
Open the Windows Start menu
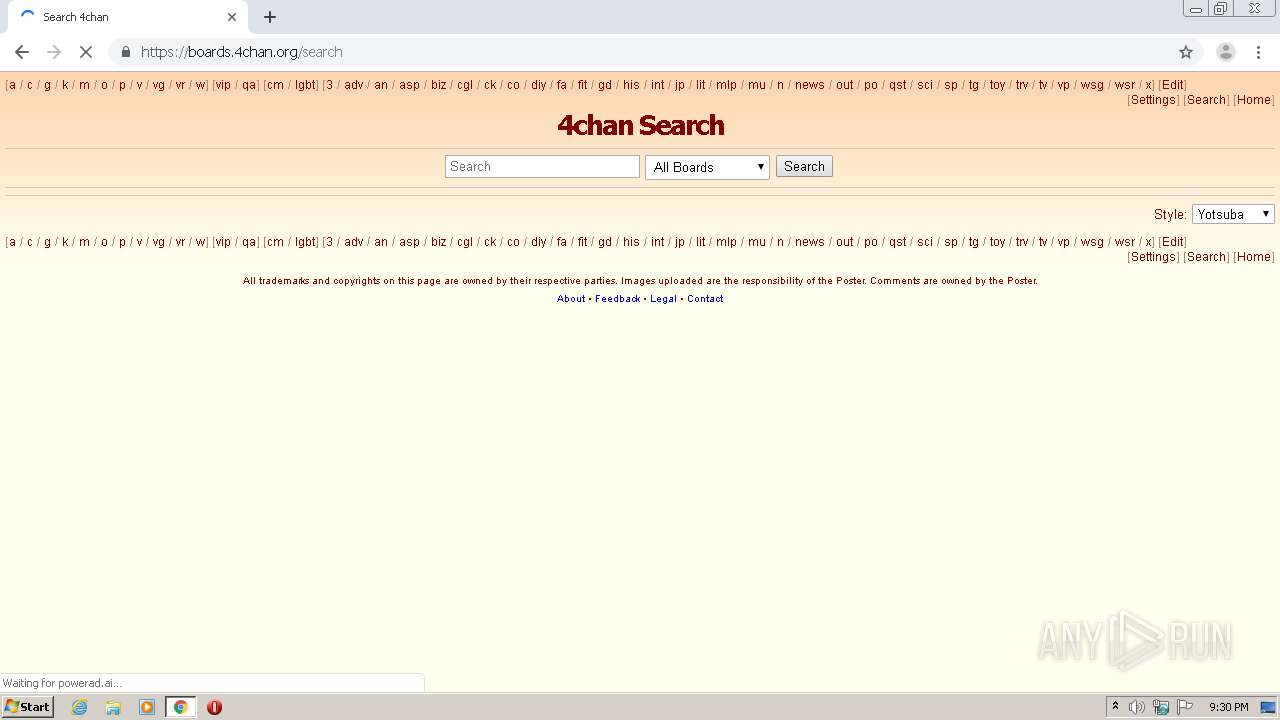click(x=27, y=707)
